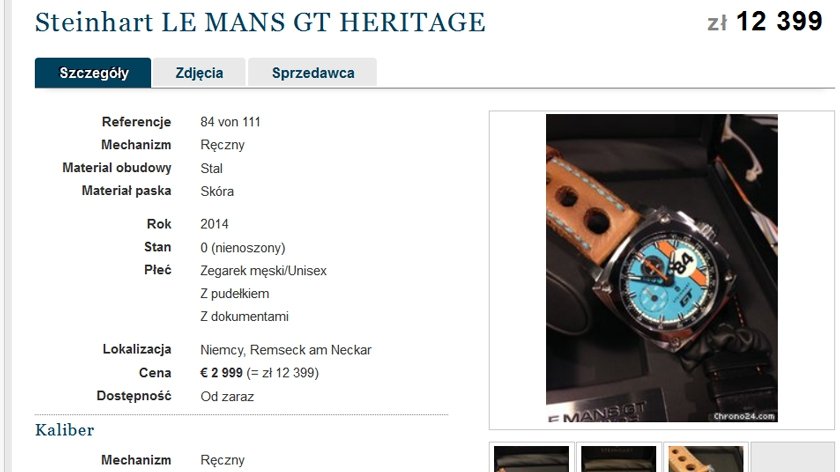Viewport: 840px width, 472px height.
Task: Click the Steinhart LE MANS GT HERITAGE title
Action: click(260, 23)
